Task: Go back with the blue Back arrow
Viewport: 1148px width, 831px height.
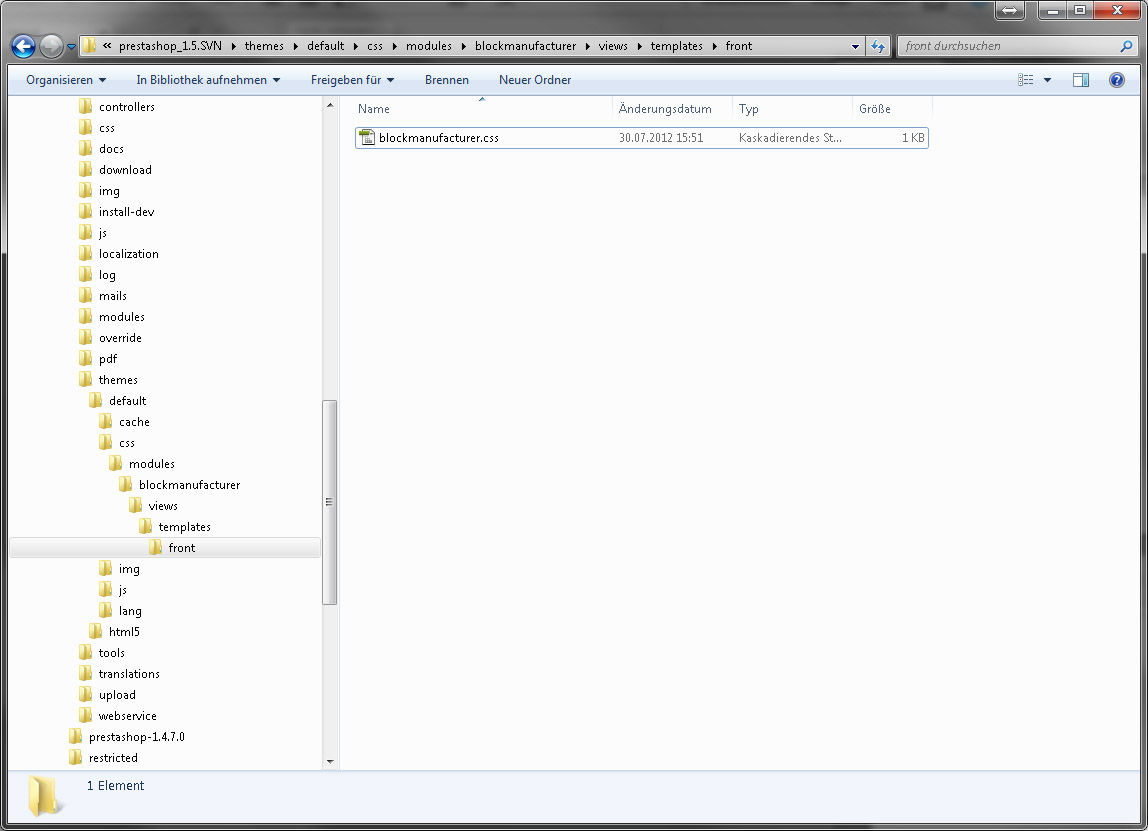Action: [x=23, y=46]
